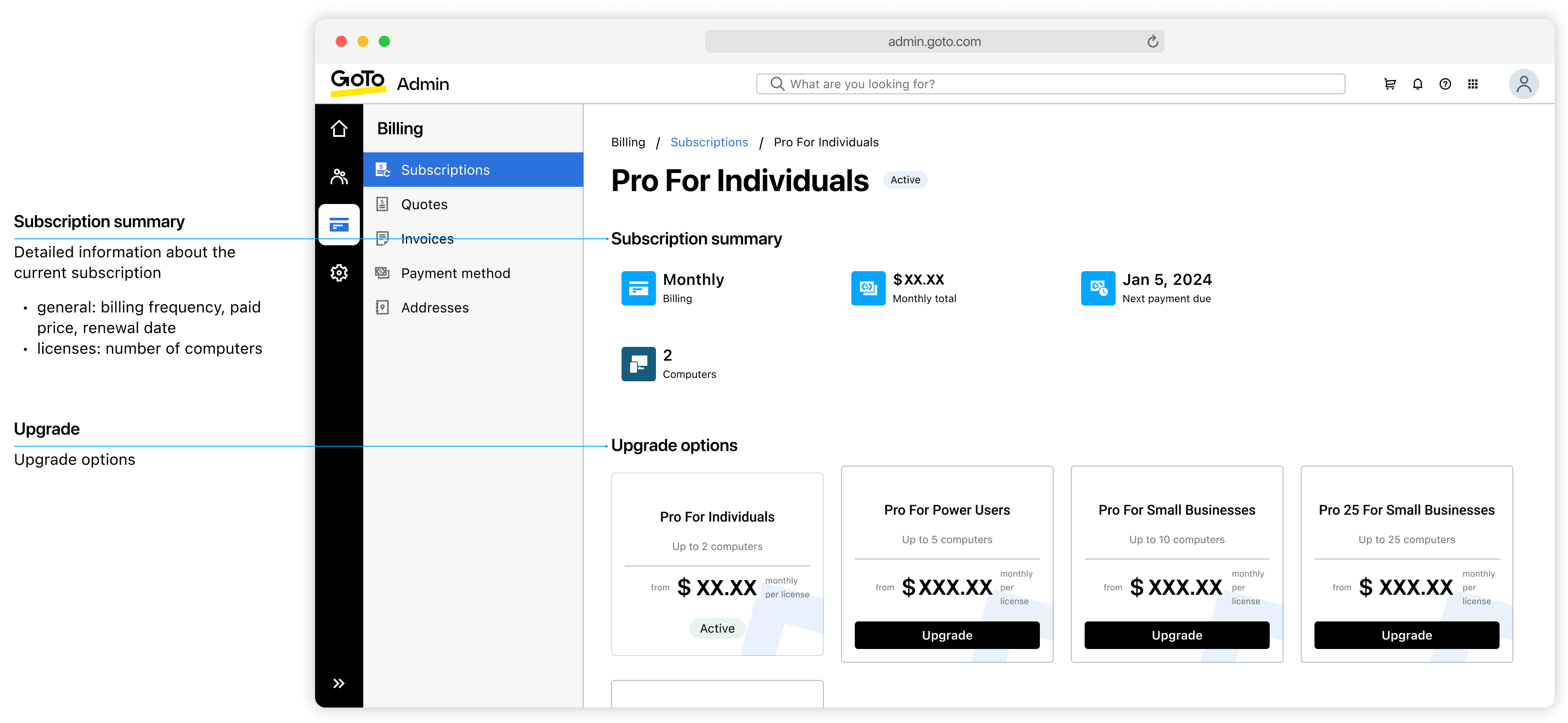Upgrade to Pro For Small Businesses
The height and width of the screenshot is (723, 1568).
(1177, 635)
